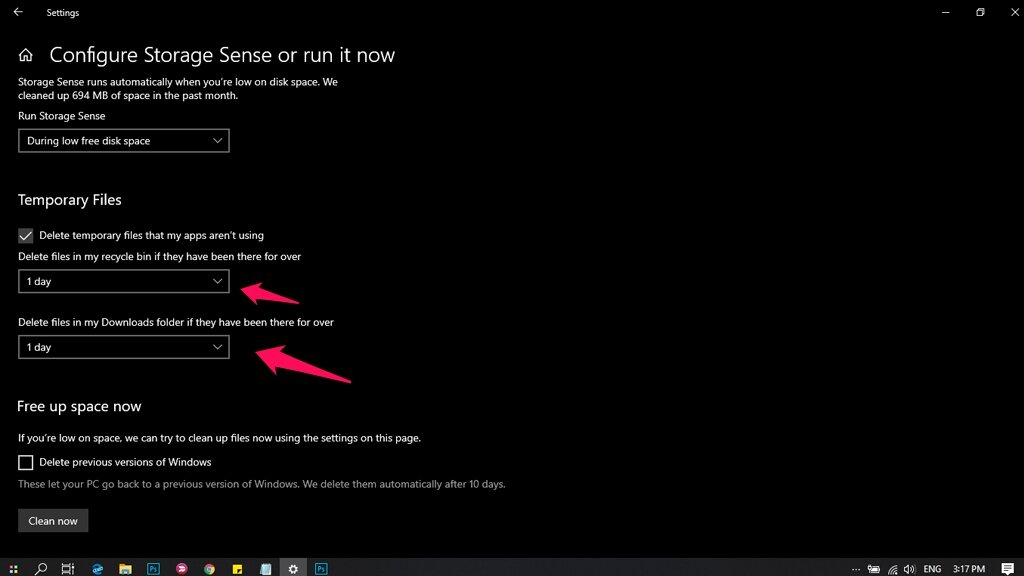Open the Wi-Fi network tray icon
Viewport: 1024px width, 576px height.
coord(892,569)
